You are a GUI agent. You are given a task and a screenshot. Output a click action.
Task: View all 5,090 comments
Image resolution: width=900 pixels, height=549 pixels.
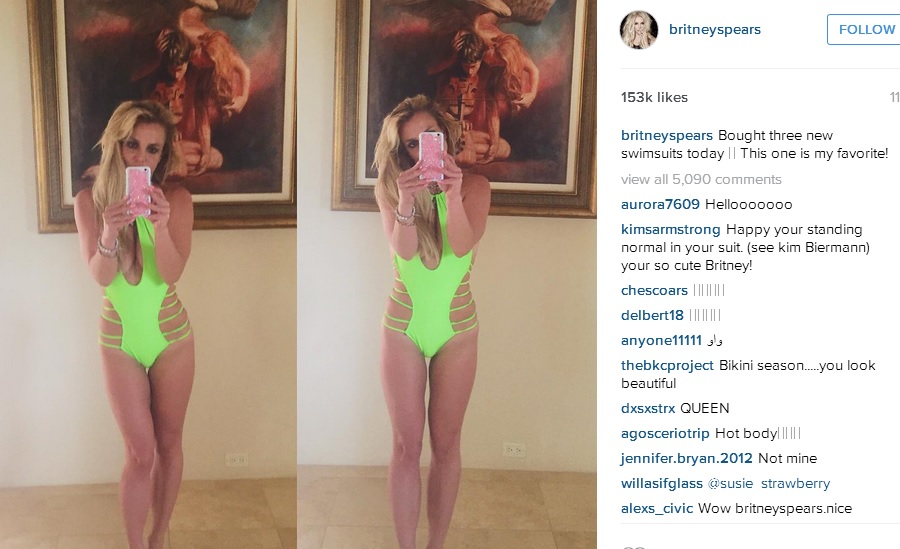tap(701, 179)
